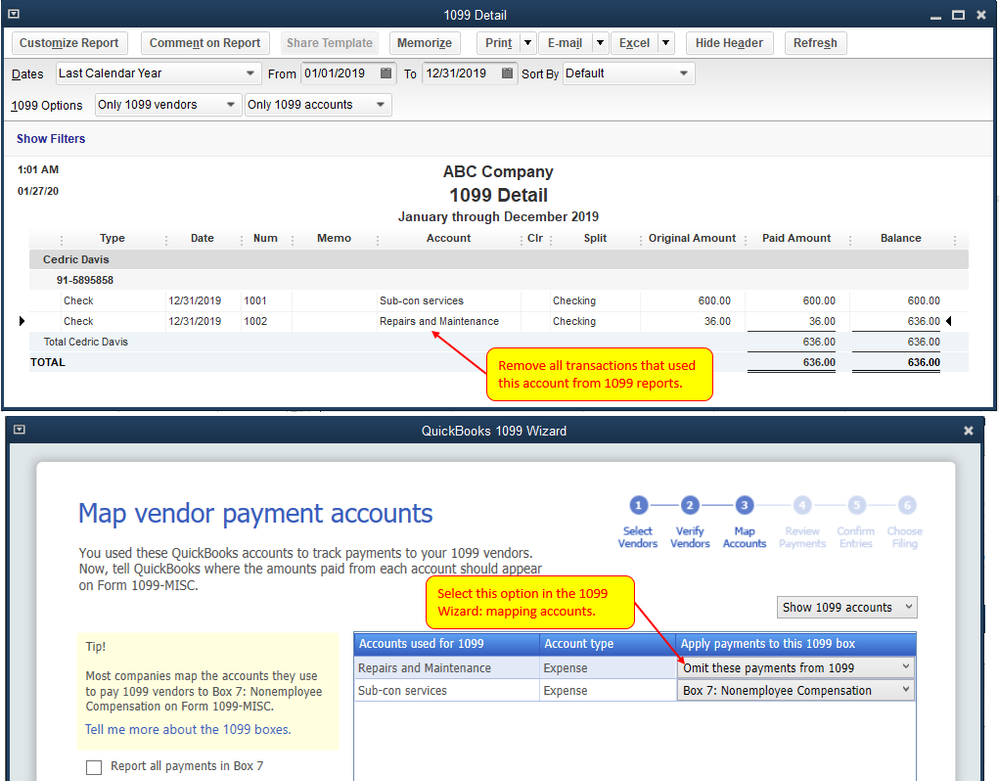Expand the Print button dropdown arrow

pos(528,43)
